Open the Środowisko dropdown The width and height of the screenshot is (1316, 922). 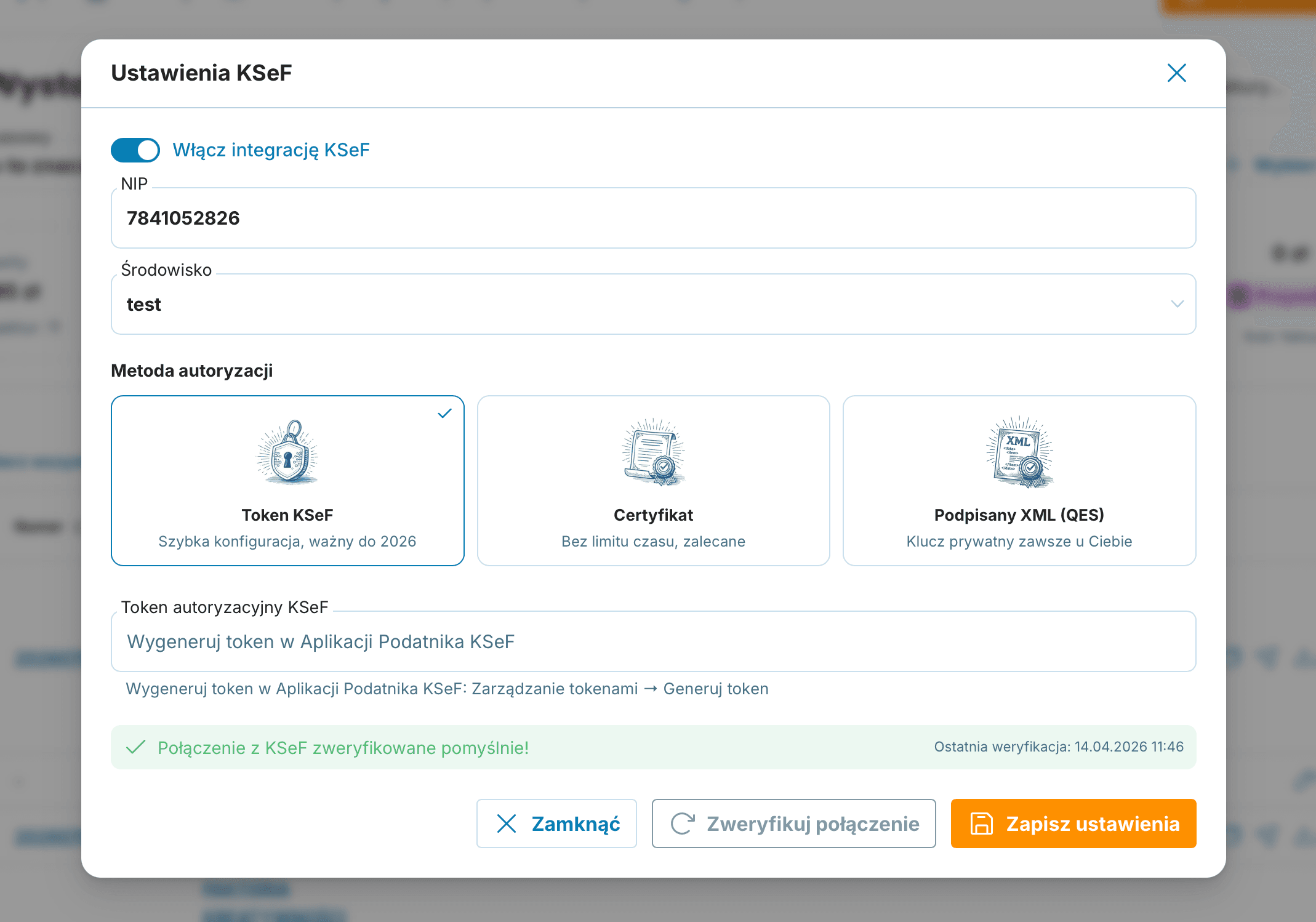coord(653,304)
